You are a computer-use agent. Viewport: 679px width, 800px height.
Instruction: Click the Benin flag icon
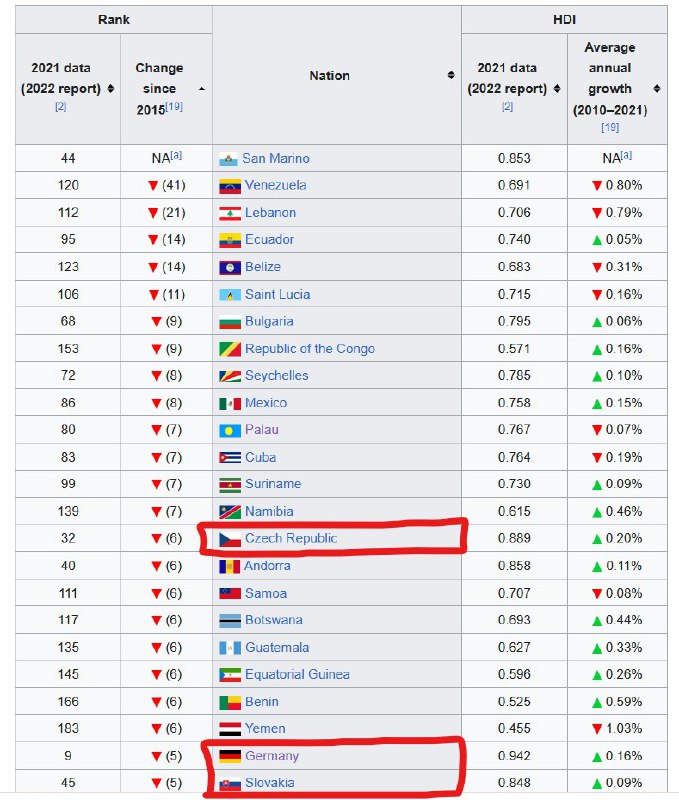(230, 703)
